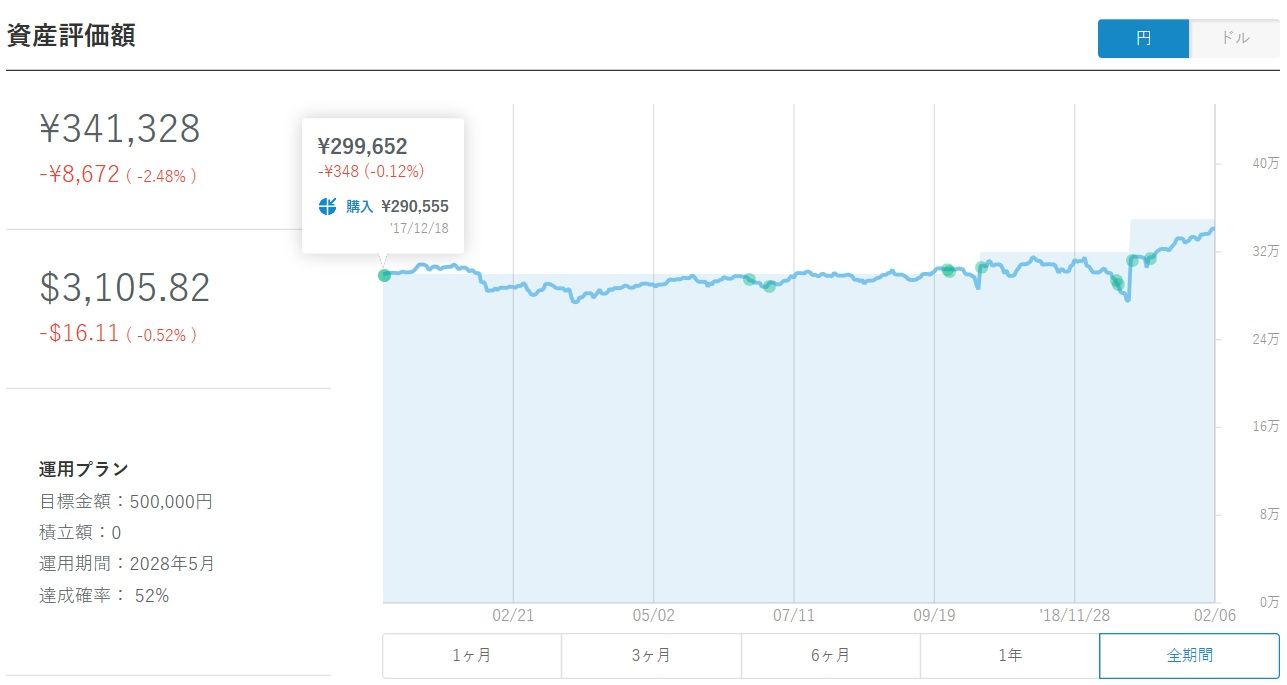Click the $3,105.82 dollar asset value
Viewport: 1287px width, 685px height.
click(125, 288)
